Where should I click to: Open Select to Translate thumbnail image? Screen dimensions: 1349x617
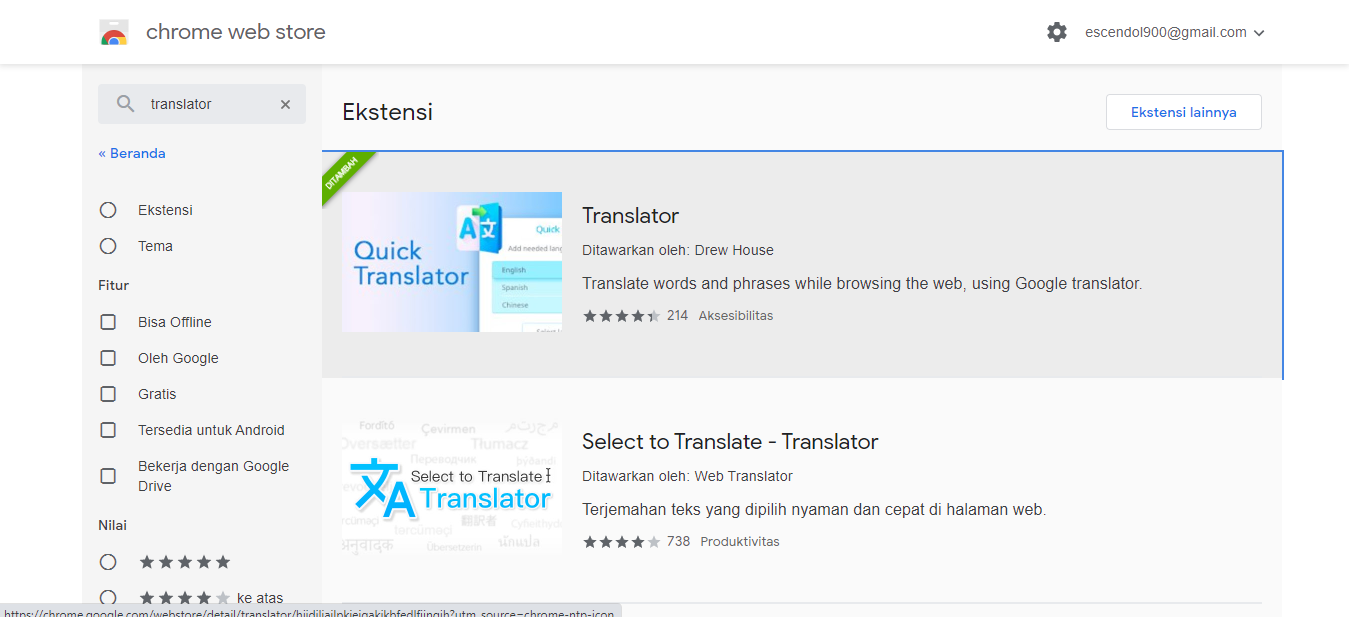tap(452, 488)
